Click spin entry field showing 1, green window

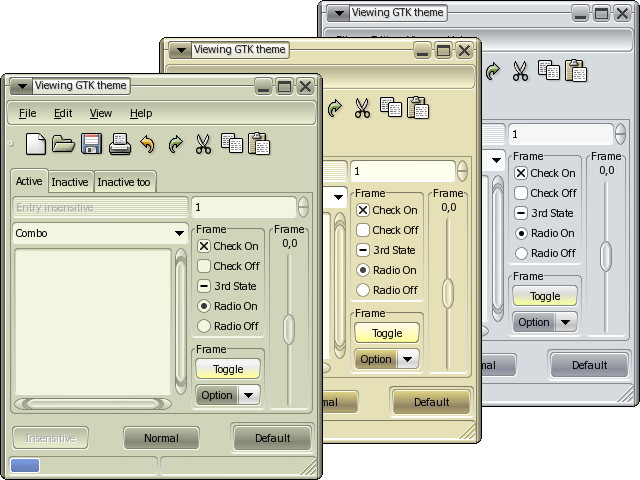pos(244,207)
